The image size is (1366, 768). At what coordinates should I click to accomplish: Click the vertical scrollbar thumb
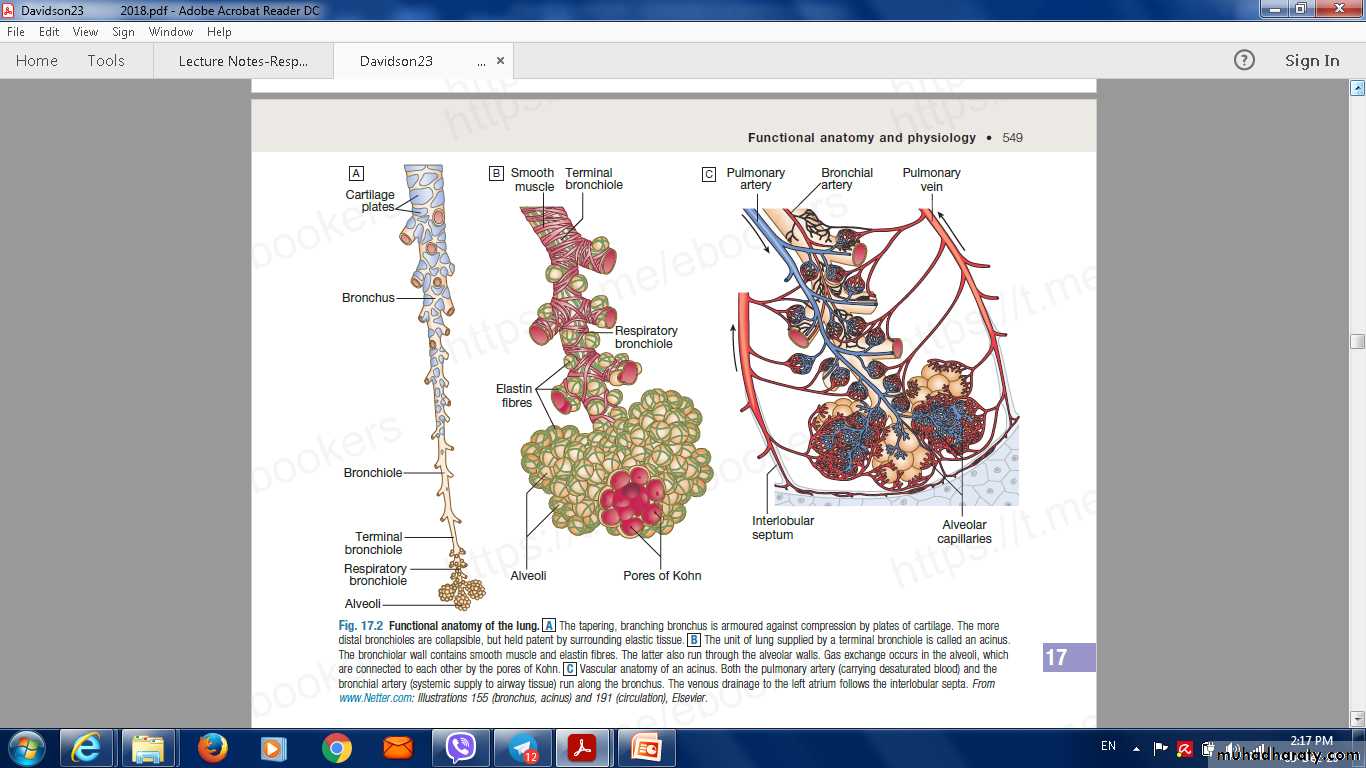pyautogui.click(x=1357, y=342)
